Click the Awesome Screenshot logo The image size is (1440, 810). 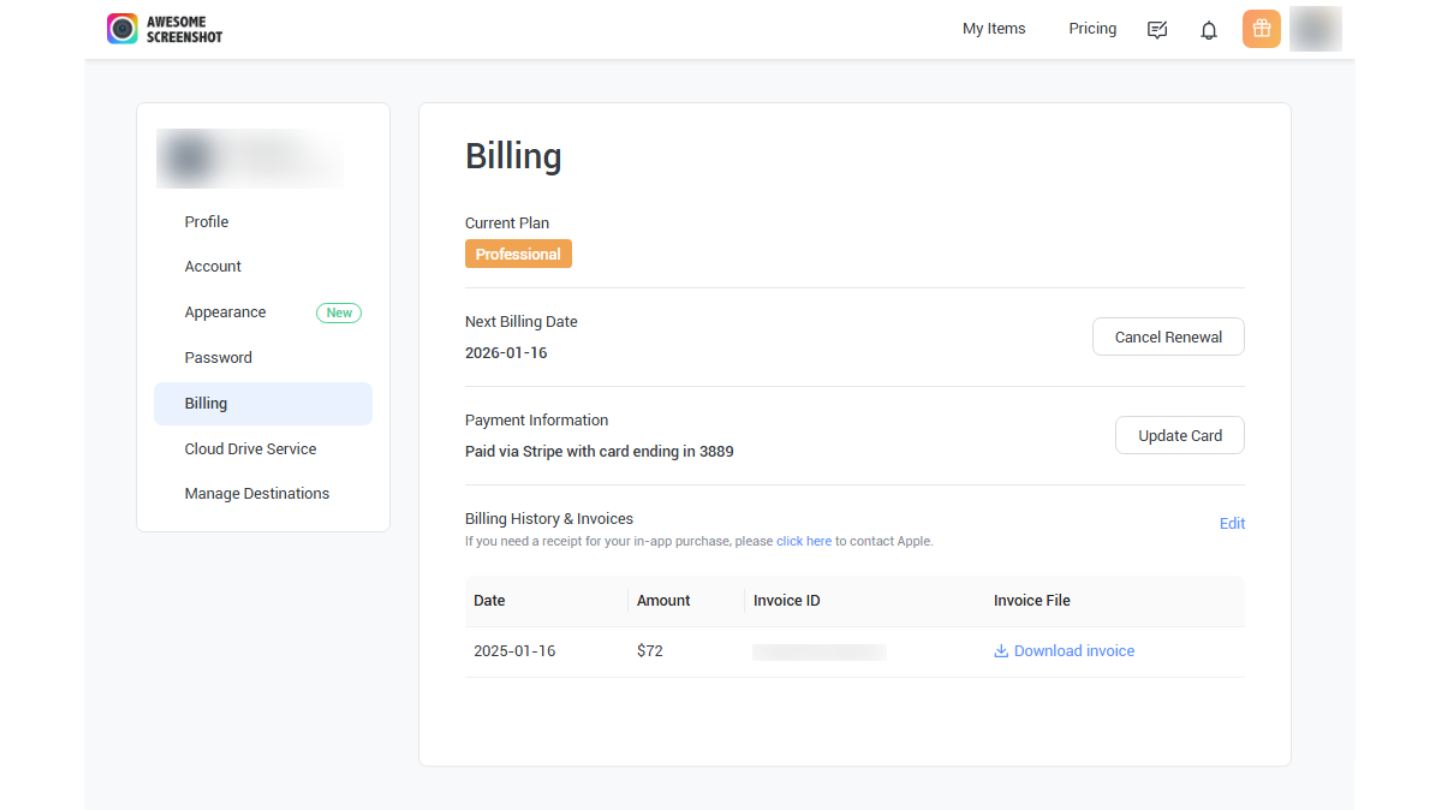coord(164,29)
